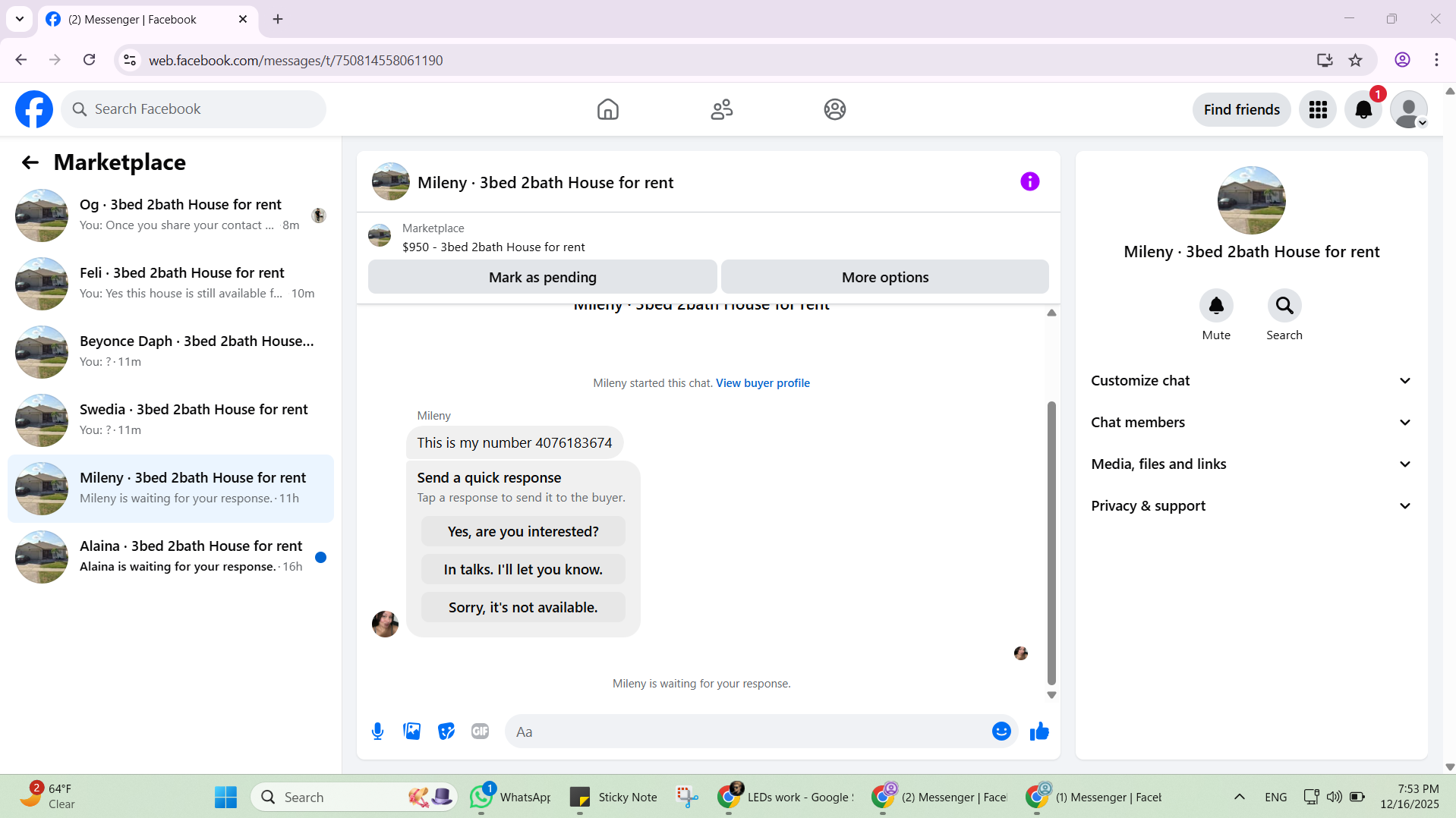Open Alaina 3bed 2bath House conversation
The image size is (1456, 818).
(x=171, y=557)
